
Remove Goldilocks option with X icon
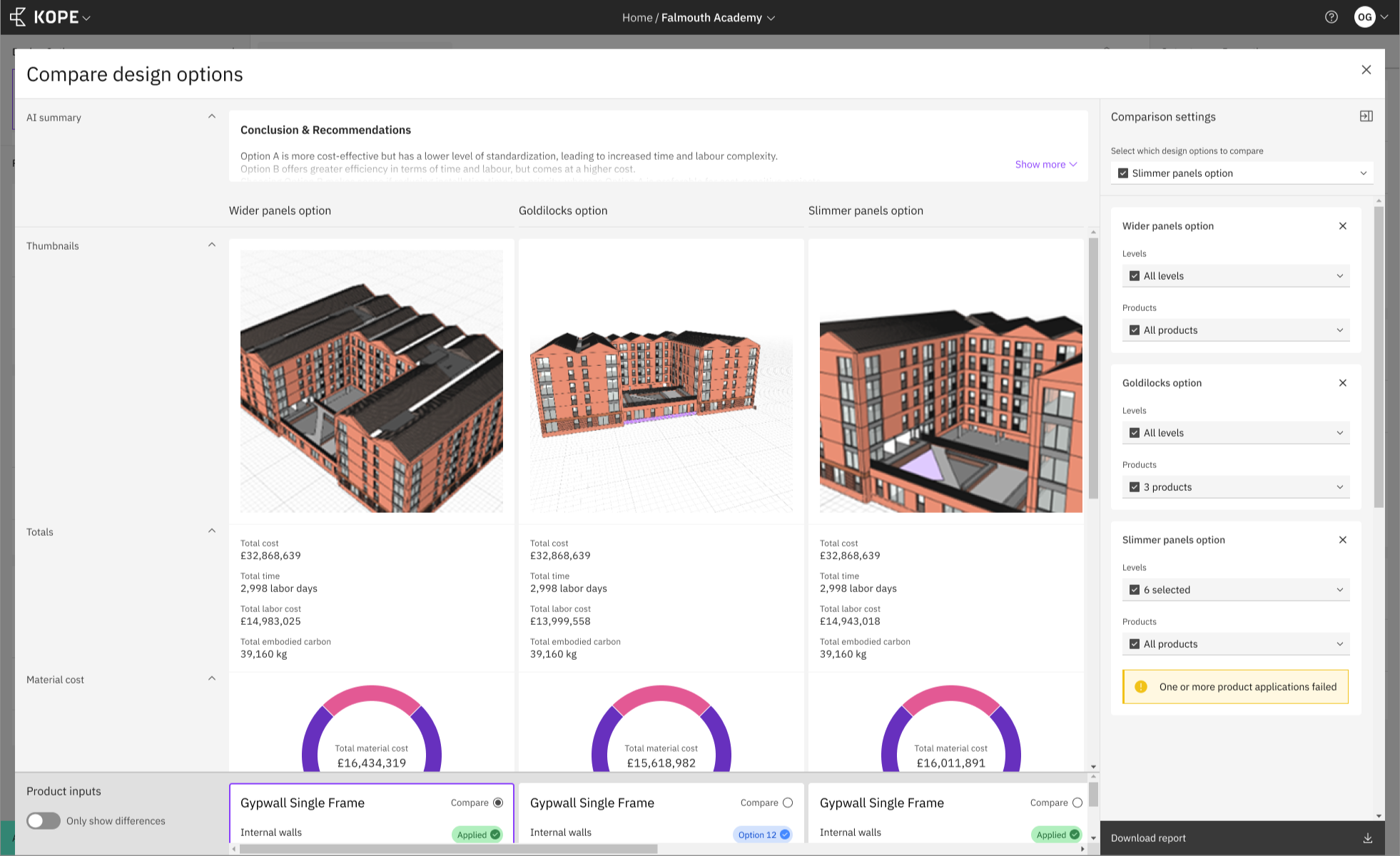pyautogui.click(x=1342, y=383)
